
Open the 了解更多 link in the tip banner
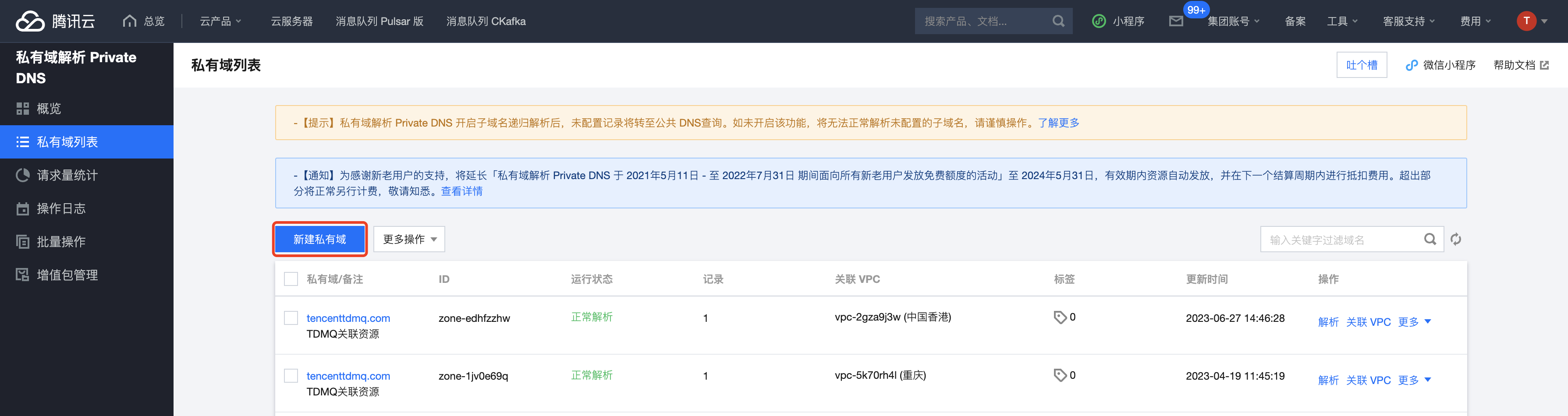click(x=1058, y=123)
